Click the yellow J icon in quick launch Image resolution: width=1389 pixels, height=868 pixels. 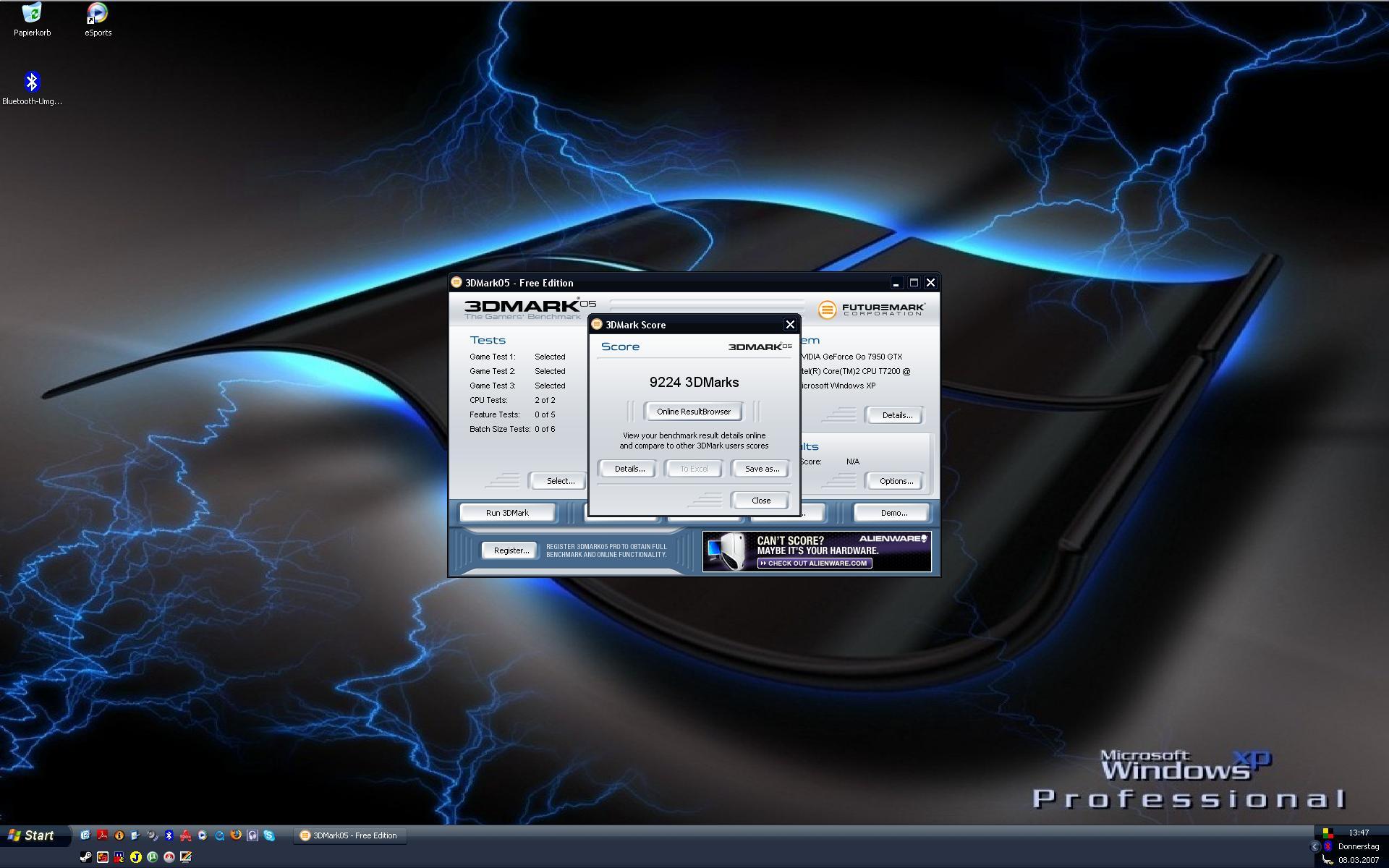tap(136, 857)
